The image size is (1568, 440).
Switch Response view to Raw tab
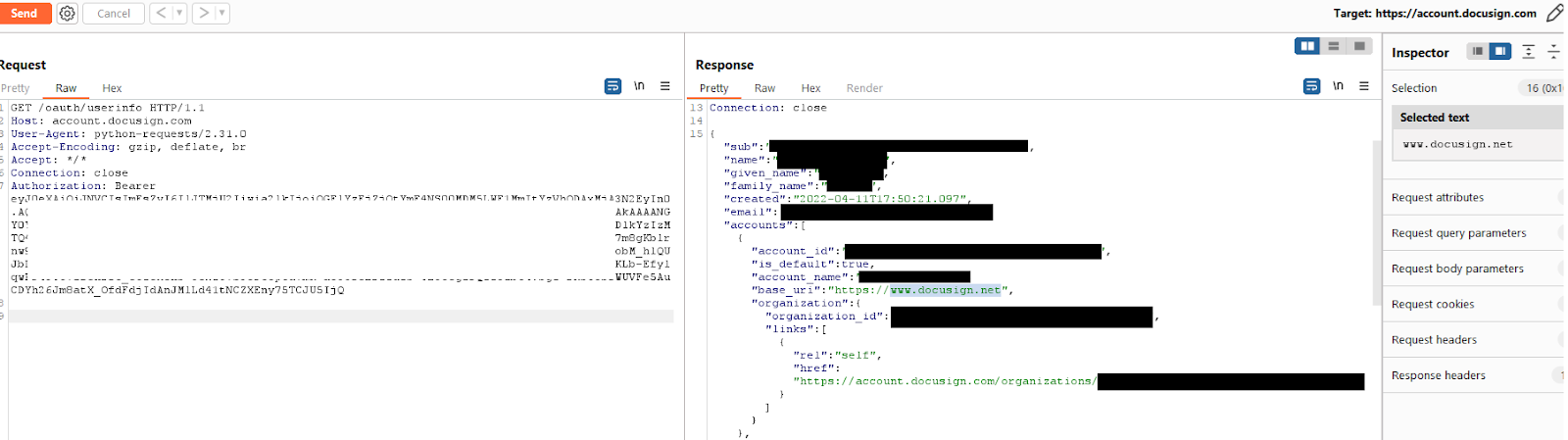tap(764, 88)
